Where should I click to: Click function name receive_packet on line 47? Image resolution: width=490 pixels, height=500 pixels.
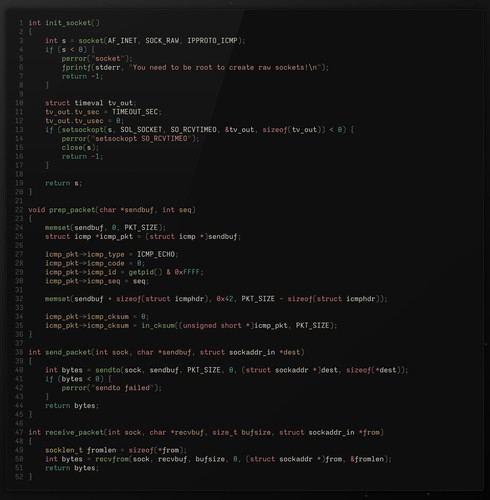[x=74, y=432]
